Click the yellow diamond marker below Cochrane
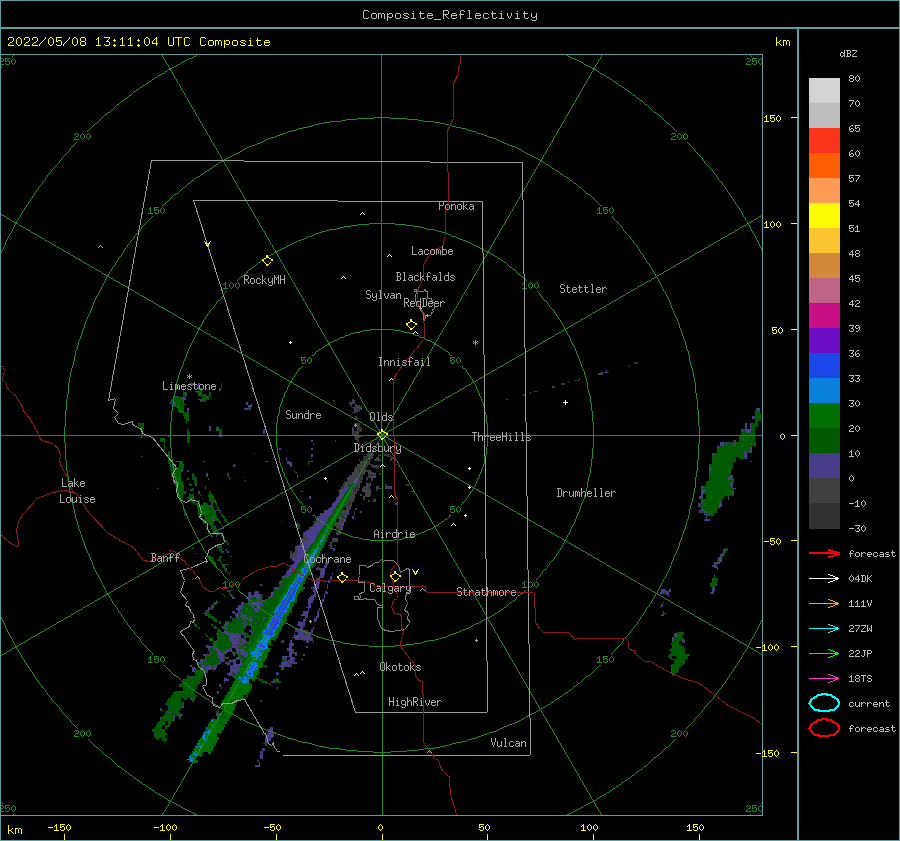This screenshot has width=900, height=841. coord(343,578)
